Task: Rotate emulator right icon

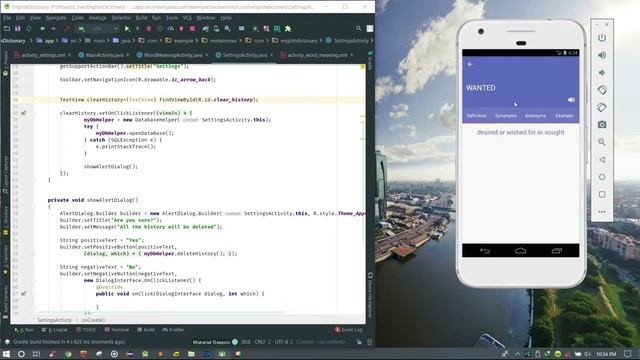Action: point(602,107)
